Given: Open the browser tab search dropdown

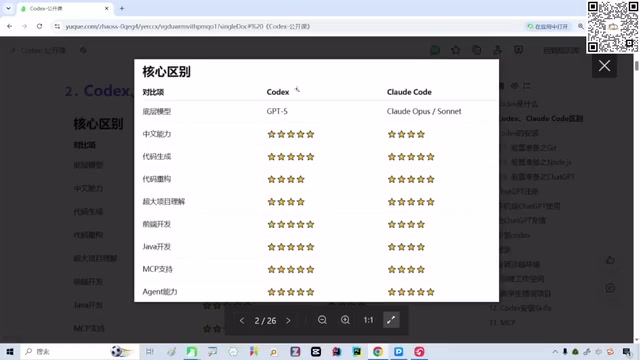Looking at the screenshot, I should [8, 8].
